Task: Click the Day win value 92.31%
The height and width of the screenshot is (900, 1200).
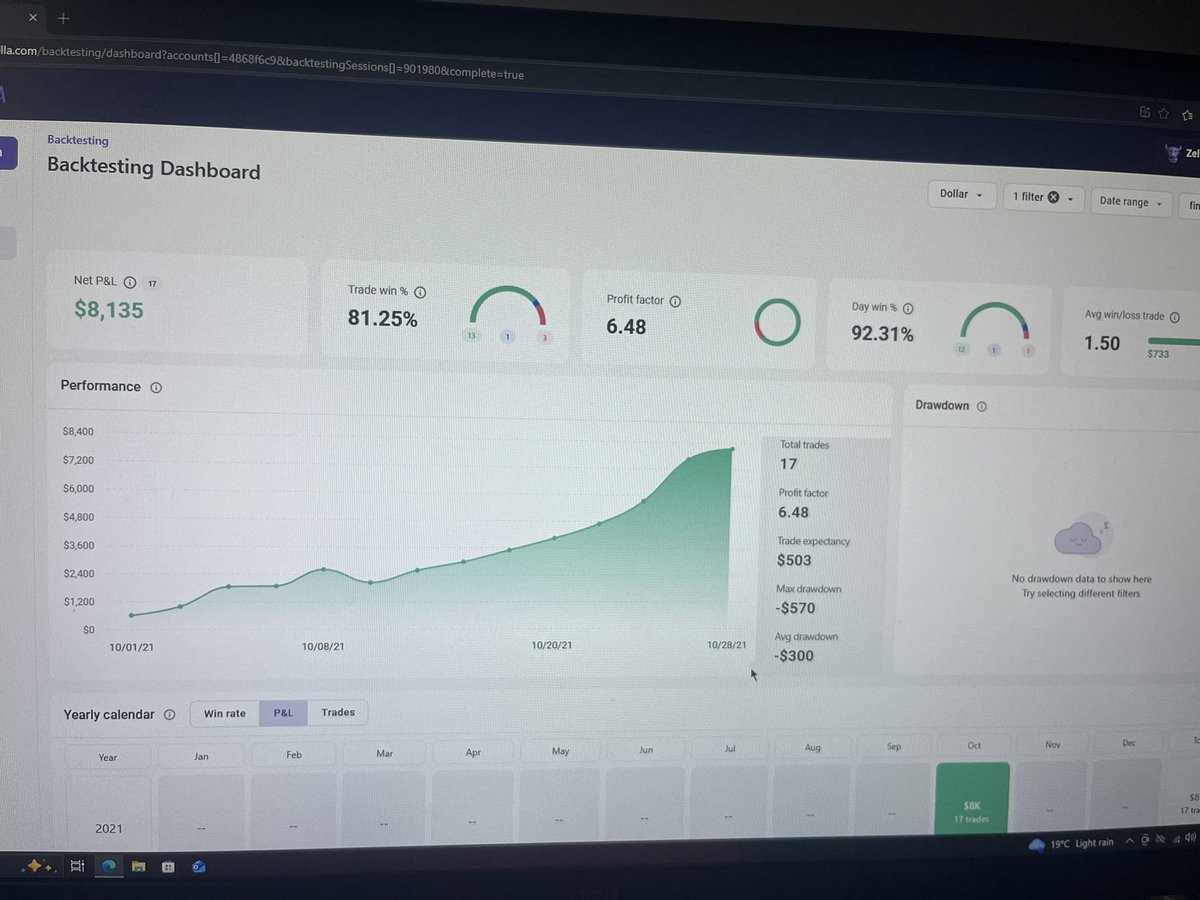Action: tap(882, 334)
